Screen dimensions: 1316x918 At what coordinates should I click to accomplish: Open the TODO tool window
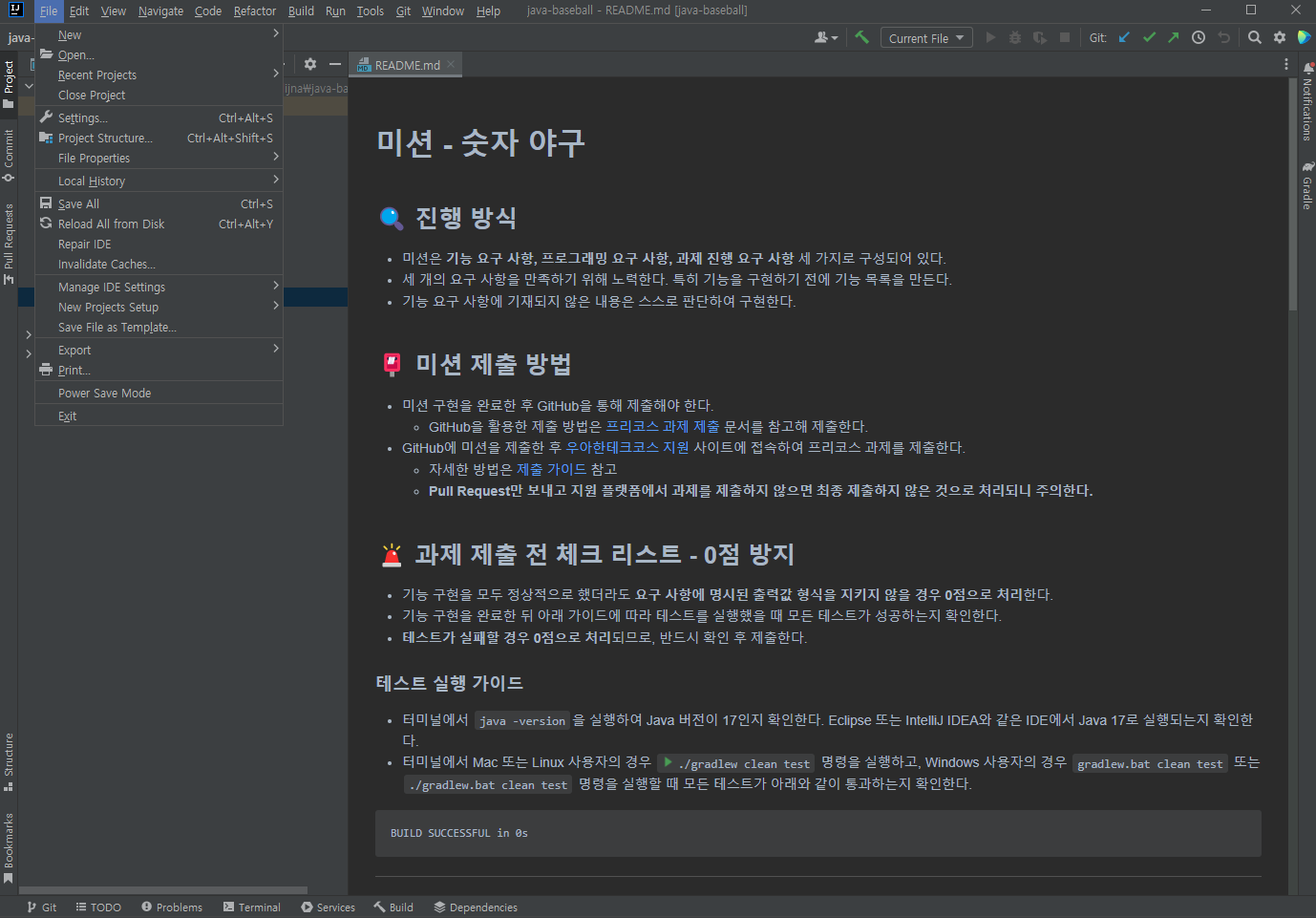[98, 907]
